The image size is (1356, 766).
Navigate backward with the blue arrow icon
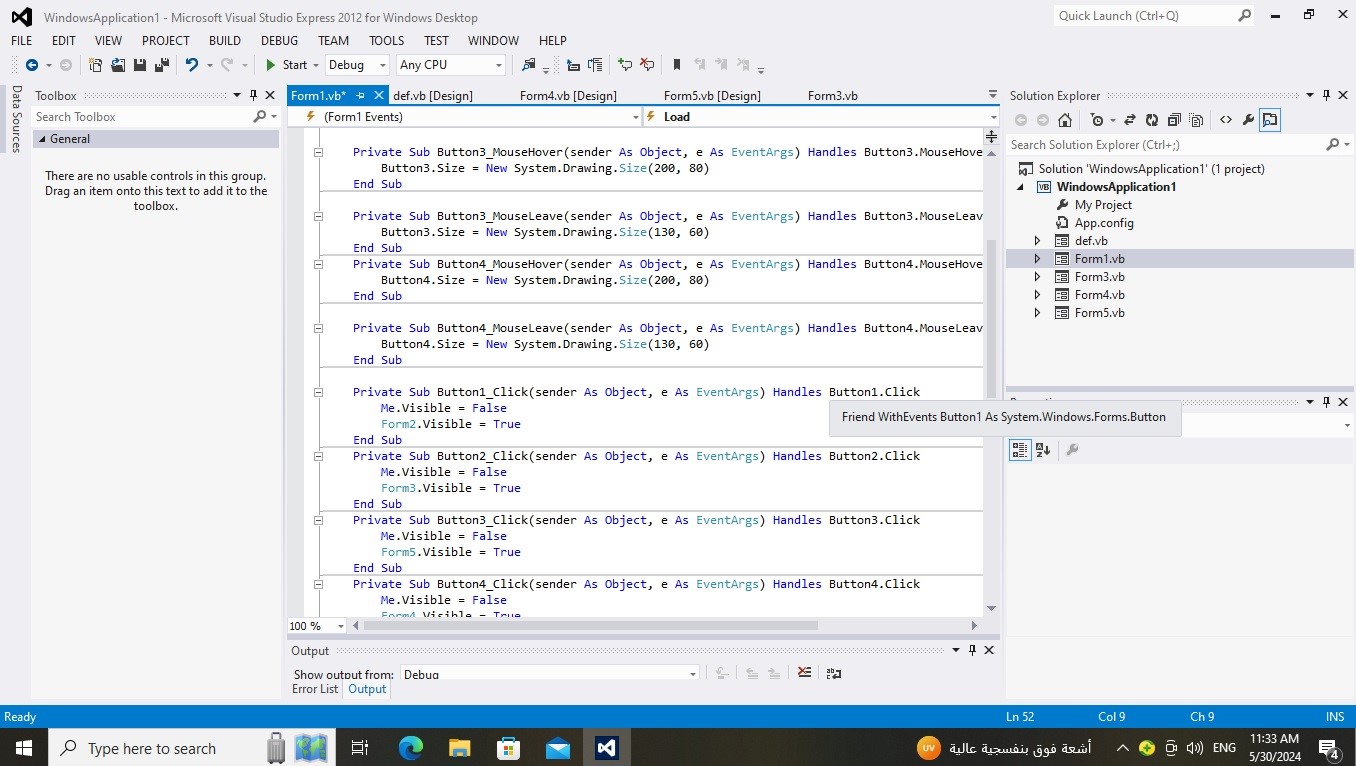coord(32,65)
